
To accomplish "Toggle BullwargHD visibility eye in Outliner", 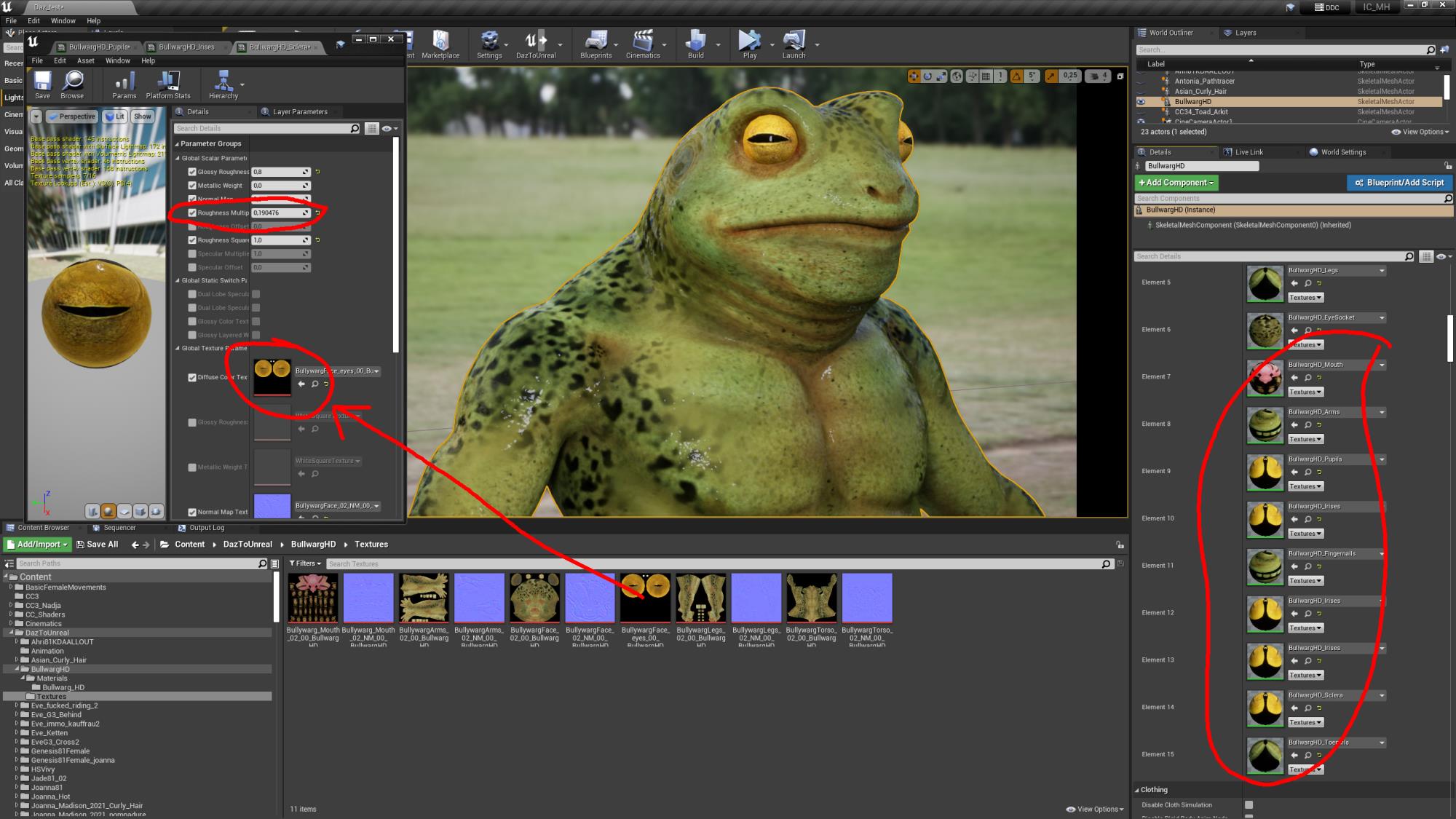I will pos(1141,102).
